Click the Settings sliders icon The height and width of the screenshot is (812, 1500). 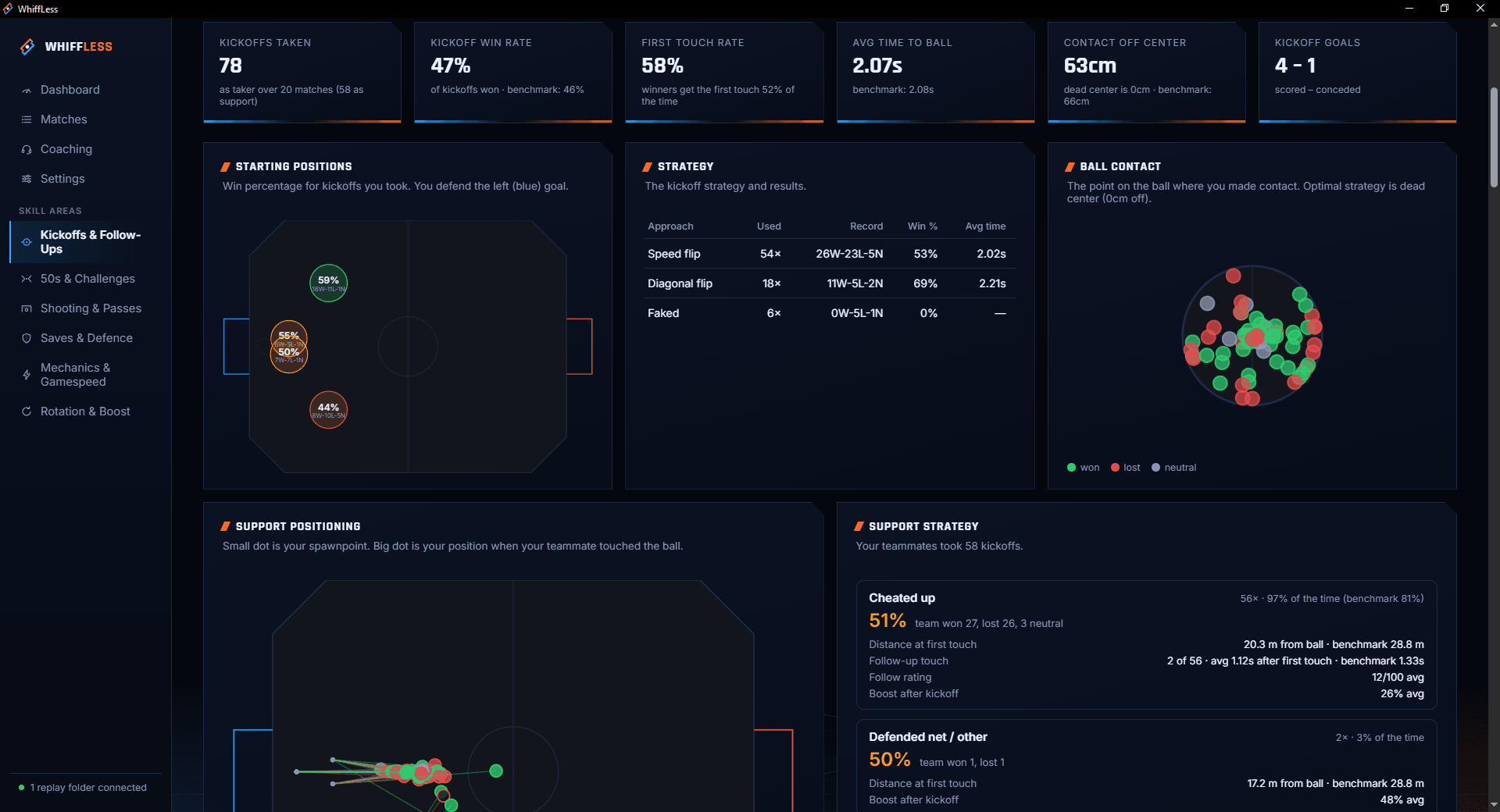(27, 179)
